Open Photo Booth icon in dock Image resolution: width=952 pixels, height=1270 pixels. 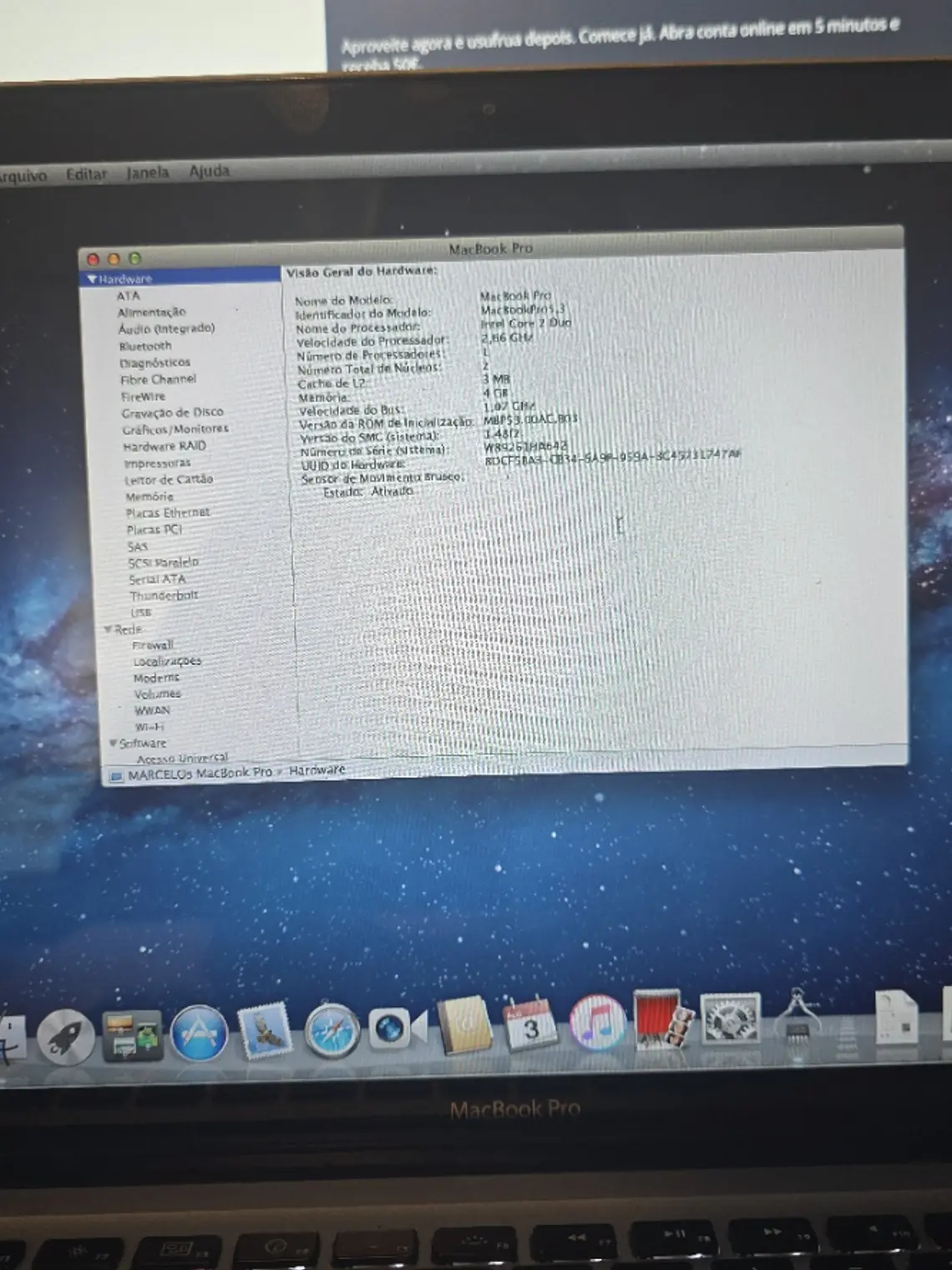(x=663, y=1020)
